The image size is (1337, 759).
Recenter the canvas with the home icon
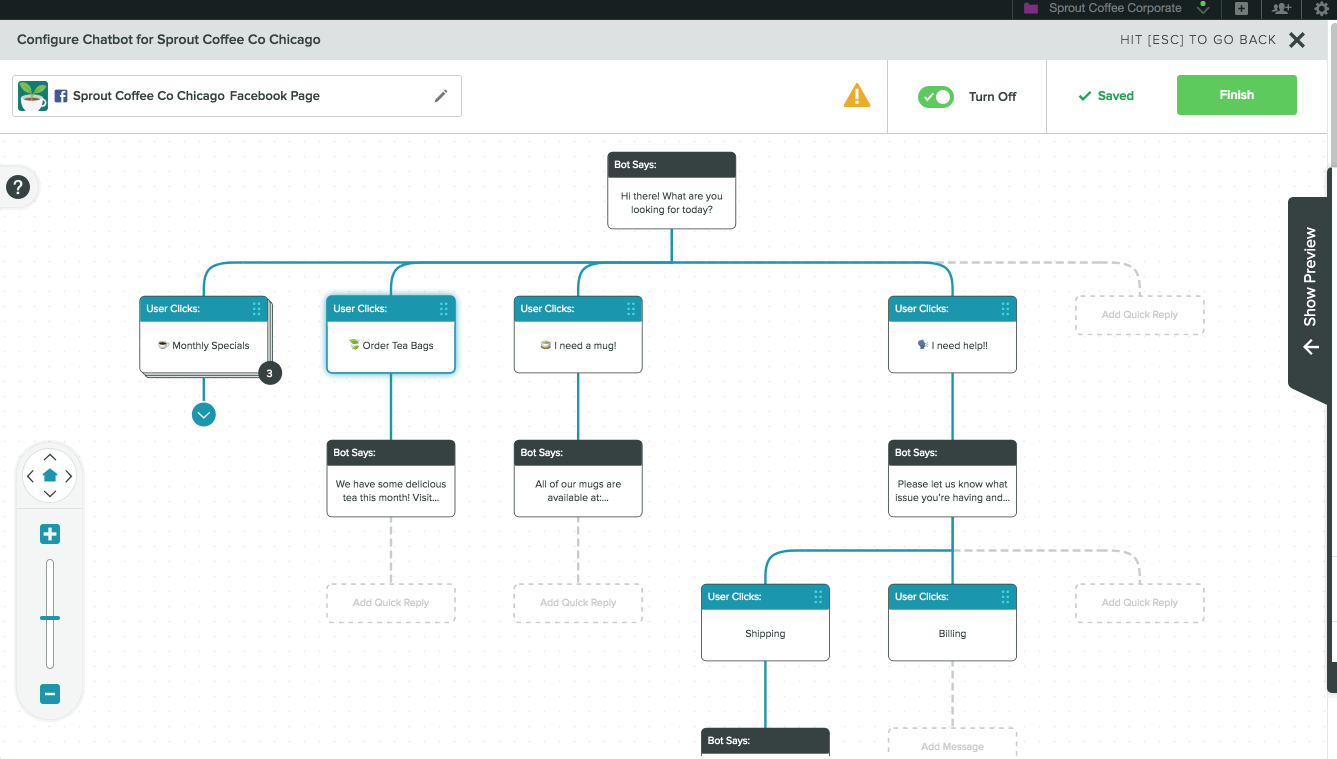(x=50, y=476)
